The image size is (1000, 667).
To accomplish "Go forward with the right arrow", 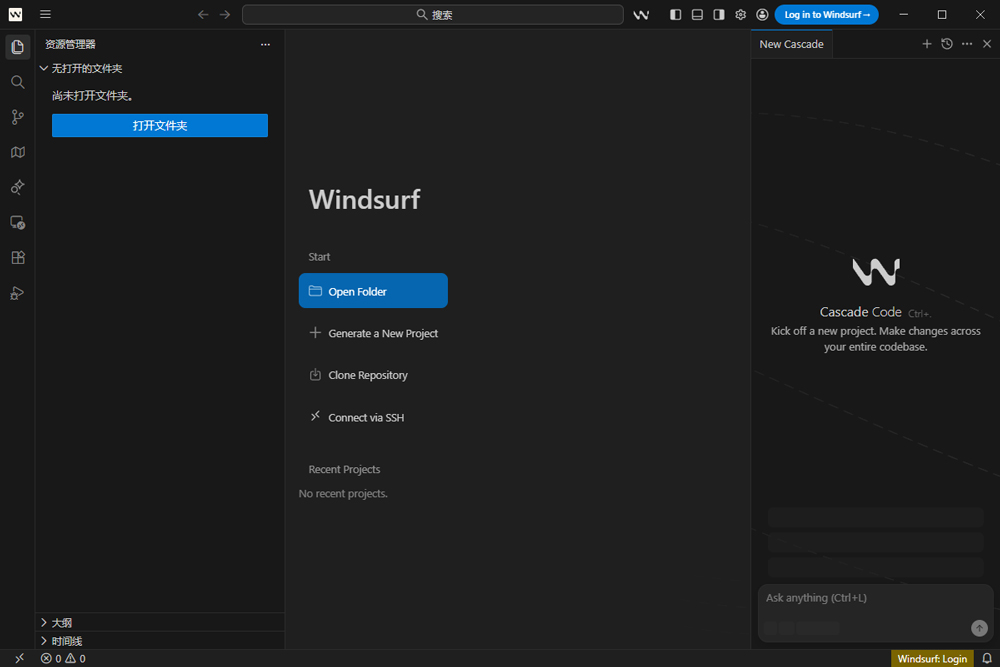I will [224, 14].
